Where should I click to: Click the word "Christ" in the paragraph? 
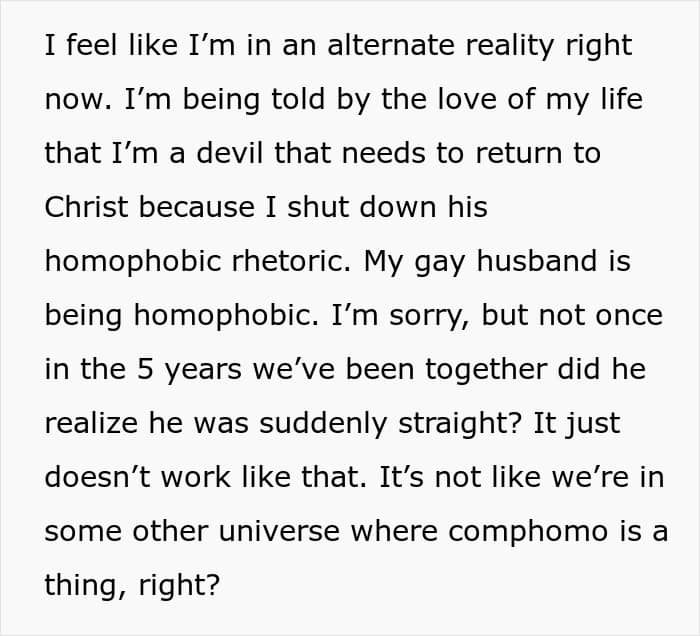point(86,207)
